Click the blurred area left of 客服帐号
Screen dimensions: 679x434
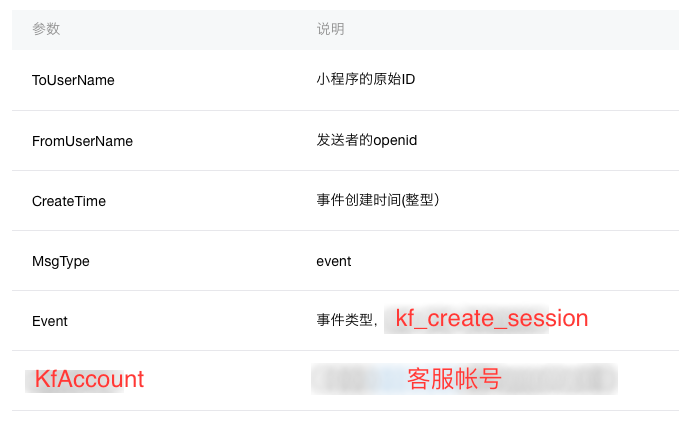pos(359,379)
